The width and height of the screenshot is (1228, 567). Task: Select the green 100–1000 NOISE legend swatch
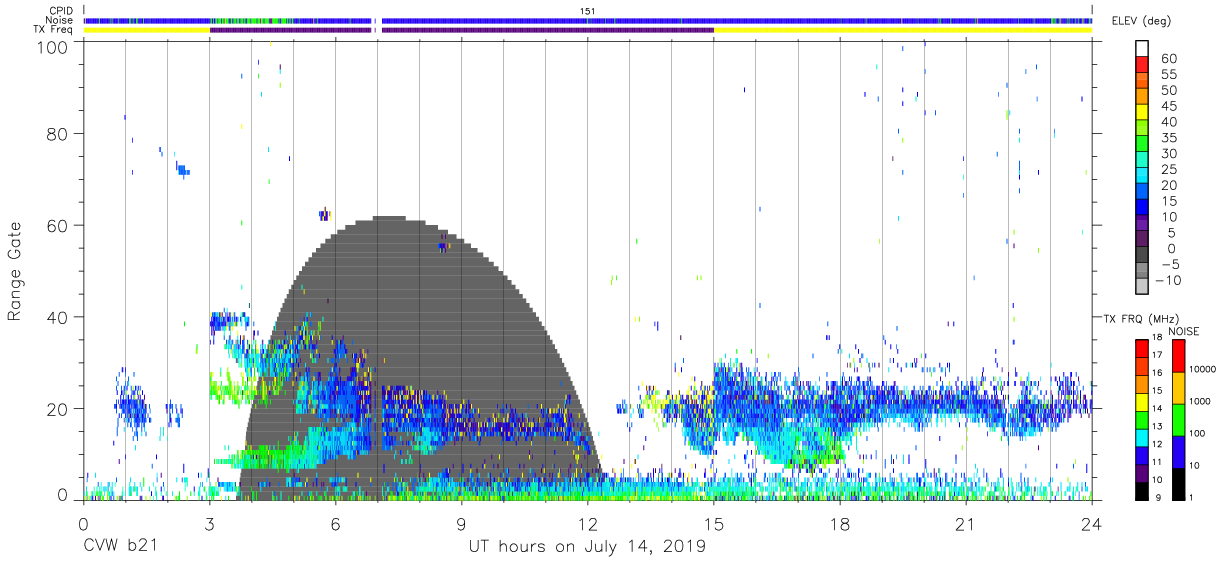pyautogui.click(x=1179, y=418)
